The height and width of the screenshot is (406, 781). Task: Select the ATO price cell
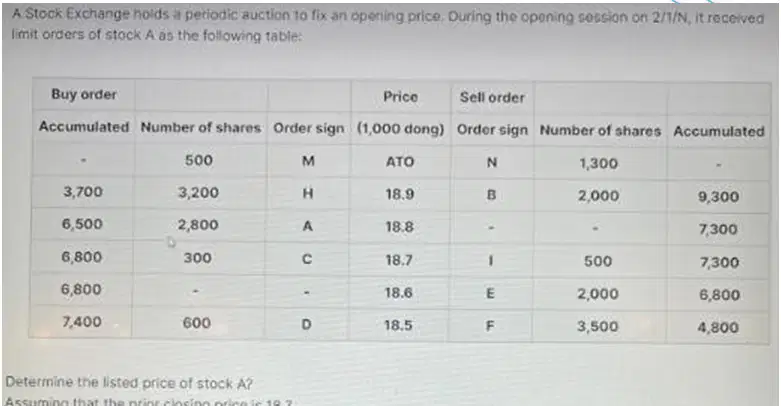click(400, 162)
